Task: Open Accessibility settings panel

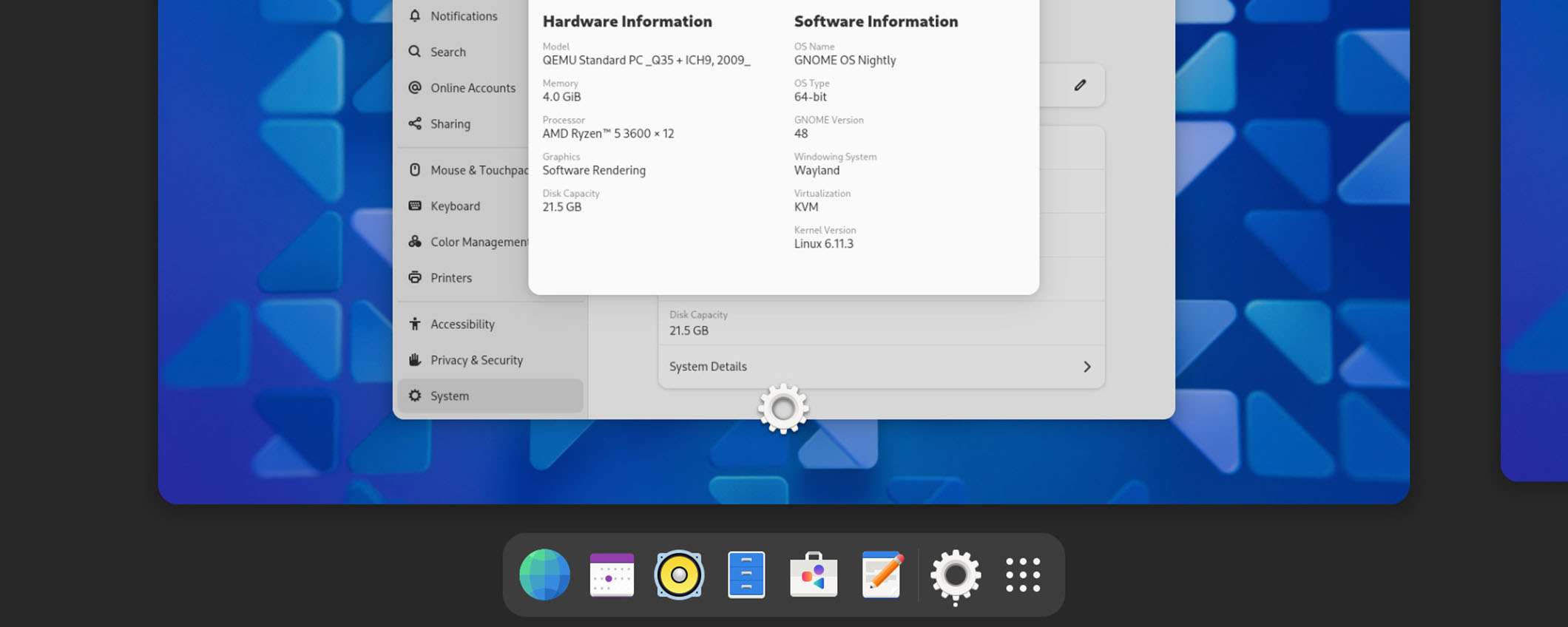Action: coord(490,324)
